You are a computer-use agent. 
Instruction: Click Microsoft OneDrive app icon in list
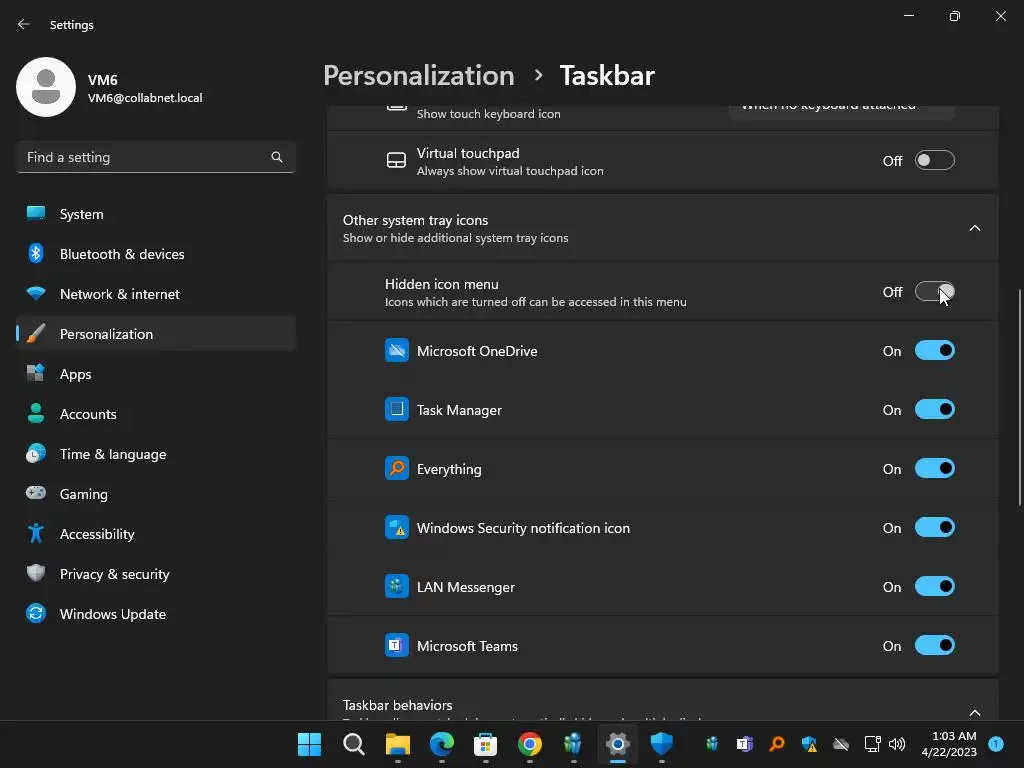tap(396, 351)
